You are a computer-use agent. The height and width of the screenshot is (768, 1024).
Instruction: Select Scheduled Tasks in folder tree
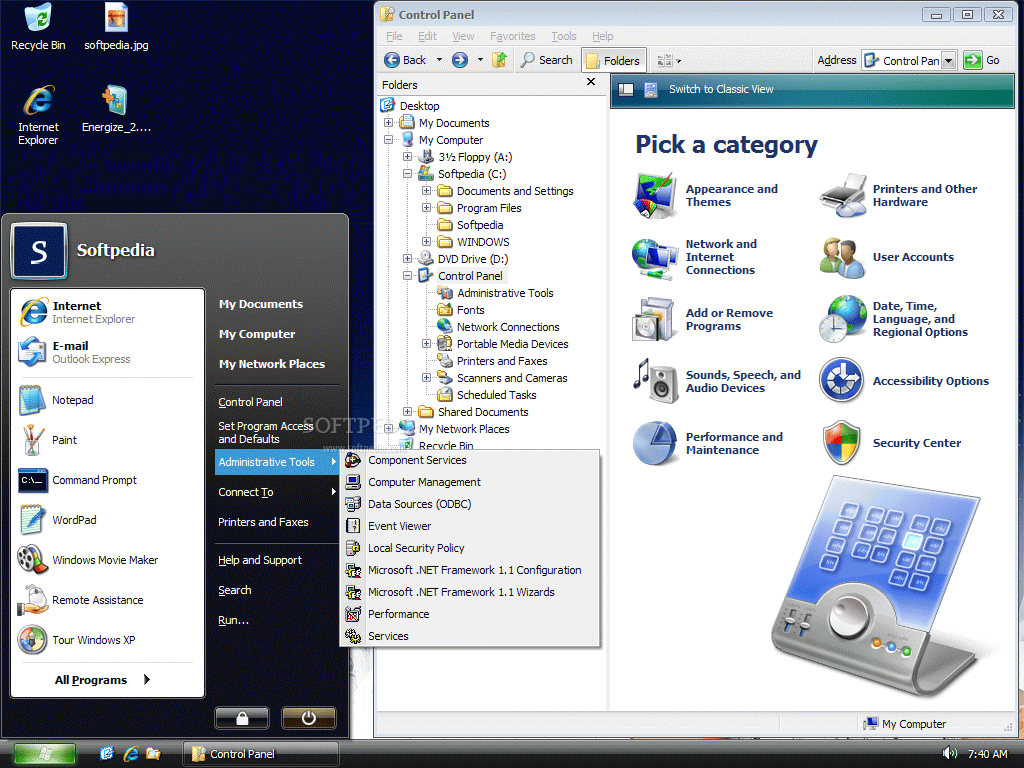coord(496,395)
